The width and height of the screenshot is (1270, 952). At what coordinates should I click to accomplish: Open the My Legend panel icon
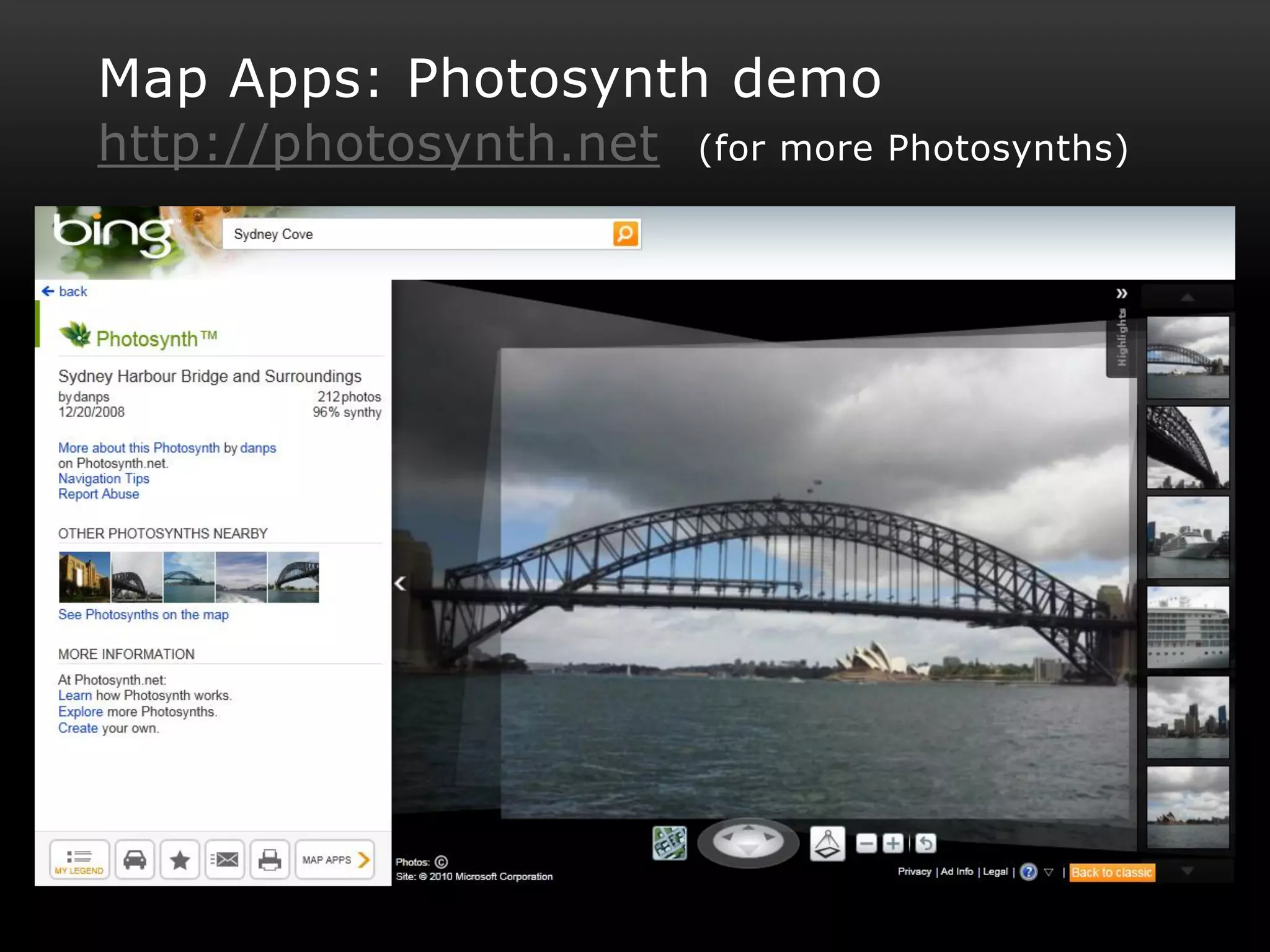tap(79, 860)
